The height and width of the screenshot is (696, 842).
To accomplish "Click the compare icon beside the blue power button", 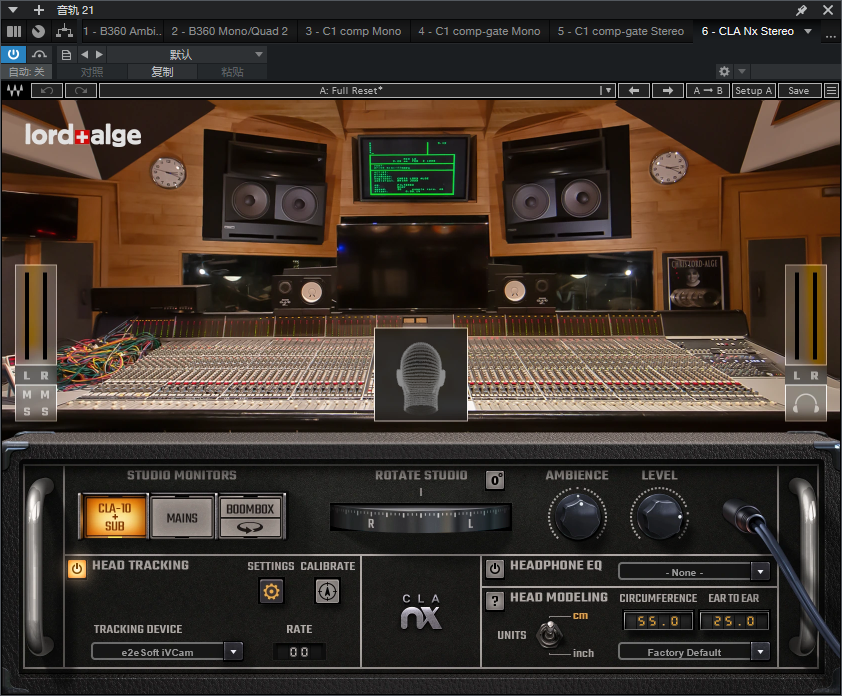I will (x=39, y=54).
